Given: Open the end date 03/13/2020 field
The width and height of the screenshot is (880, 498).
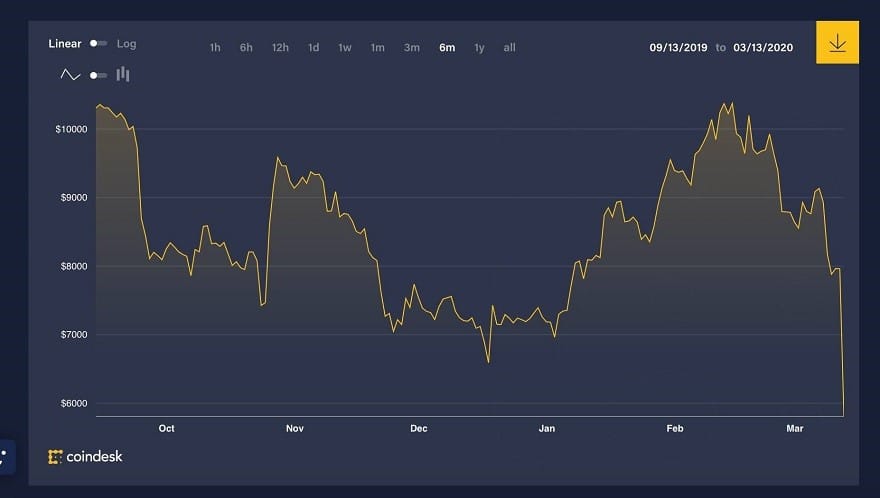Looking at the screenshot, I should (x=765, y=47).
